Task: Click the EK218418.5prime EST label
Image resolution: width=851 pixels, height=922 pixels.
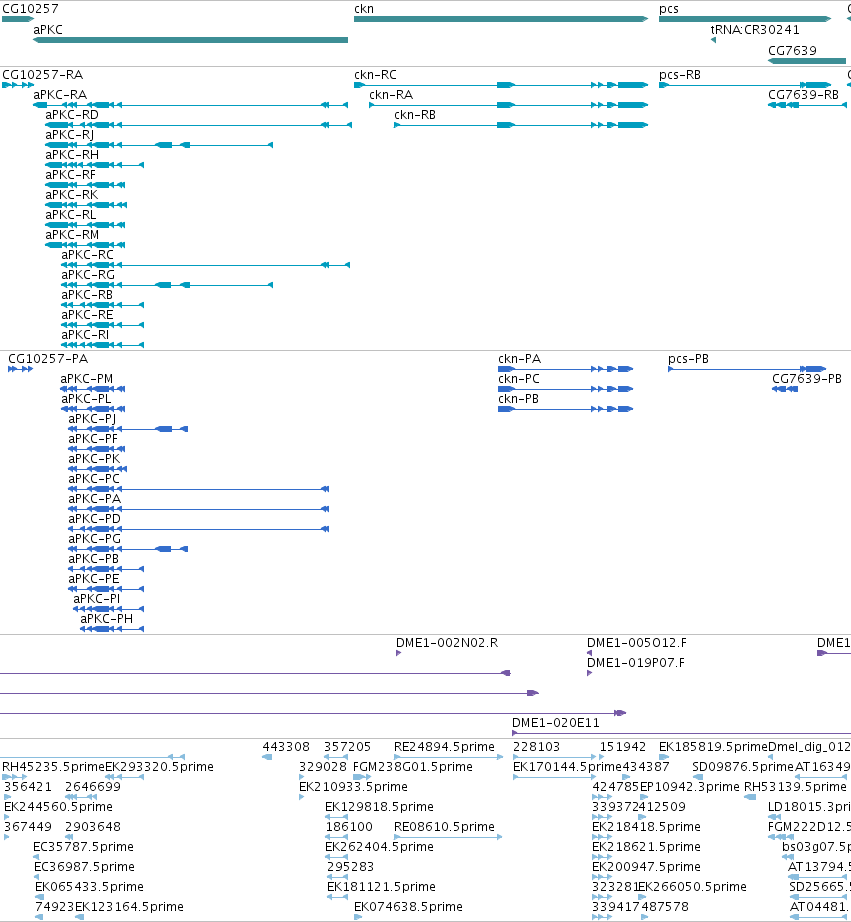Action: (646, 827)
